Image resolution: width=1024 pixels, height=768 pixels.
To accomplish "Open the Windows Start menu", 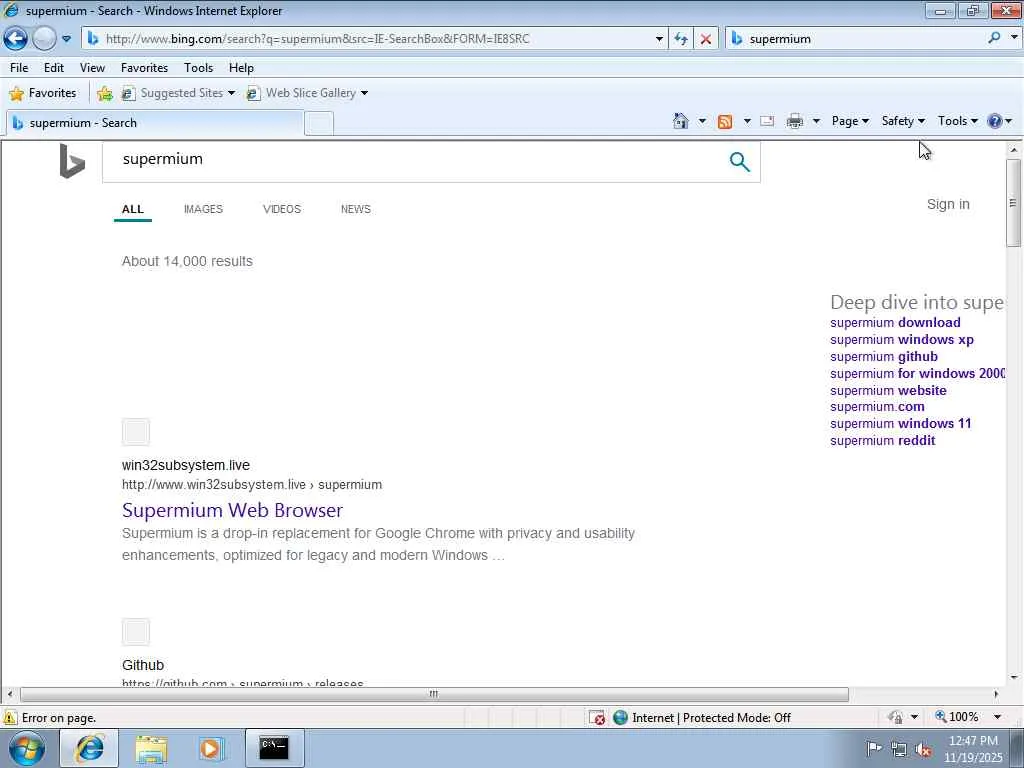I will coord(27,748).
